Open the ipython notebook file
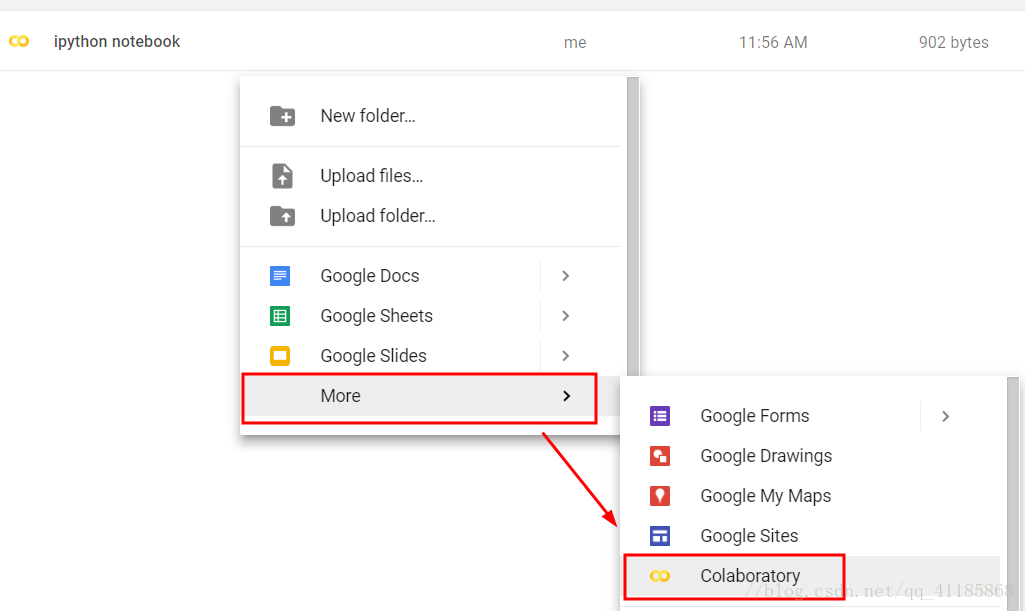This screenshot has width=1025, height=611. tap(117, 42)
